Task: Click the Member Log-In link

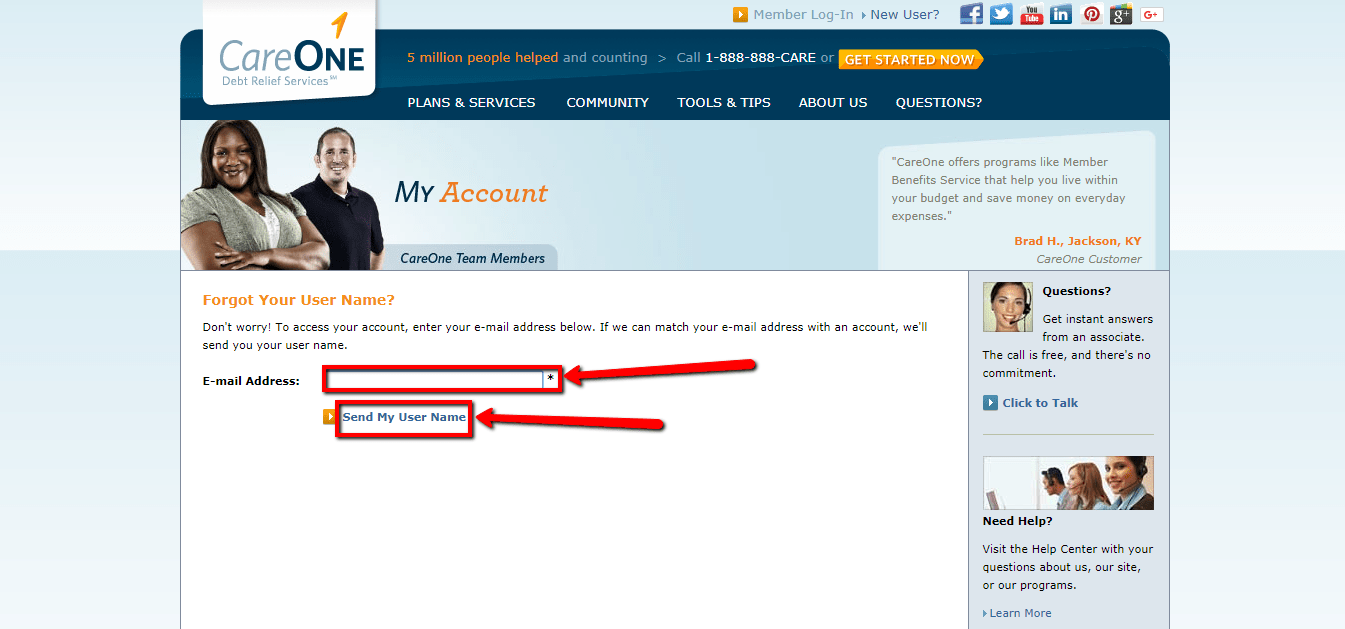Action: pos(803,14)
